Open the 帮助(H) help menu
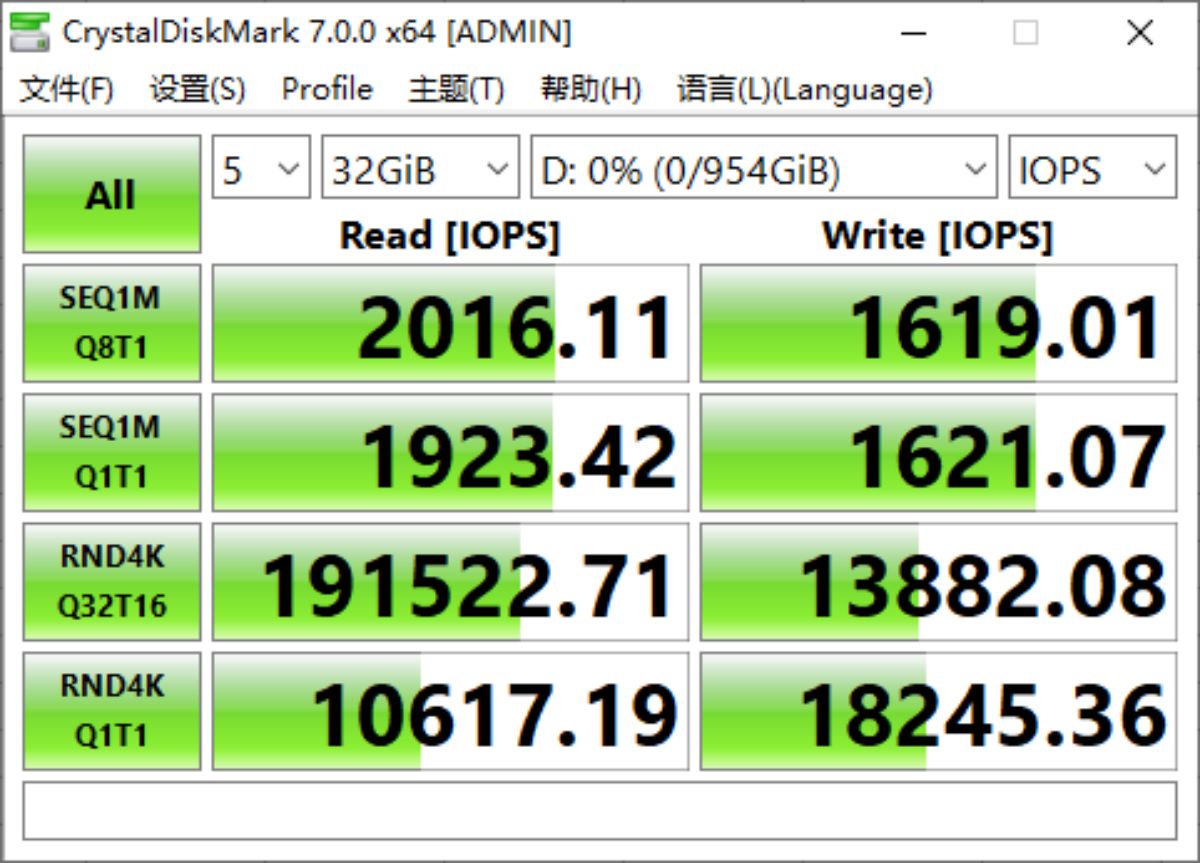 tap(590, 90)
